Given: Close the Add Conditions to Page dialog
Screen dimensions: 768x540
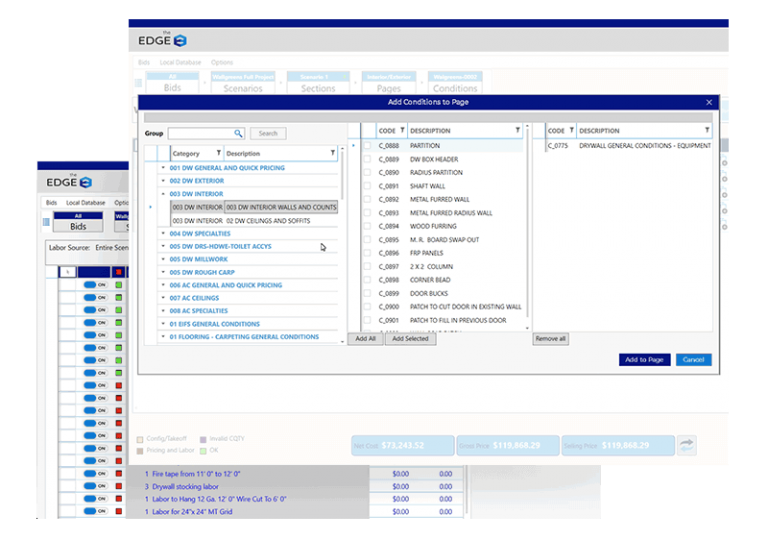Looking at the screenshot, I should (x=709, y=102).
